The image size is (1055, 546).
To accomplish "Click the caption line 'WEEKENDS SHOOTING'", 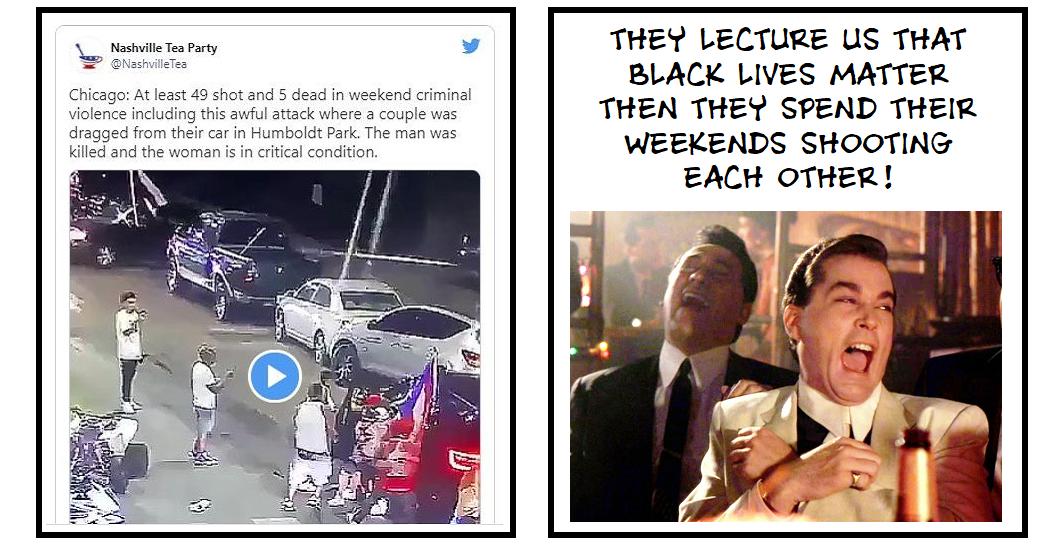I will click(x=789, y=143).
